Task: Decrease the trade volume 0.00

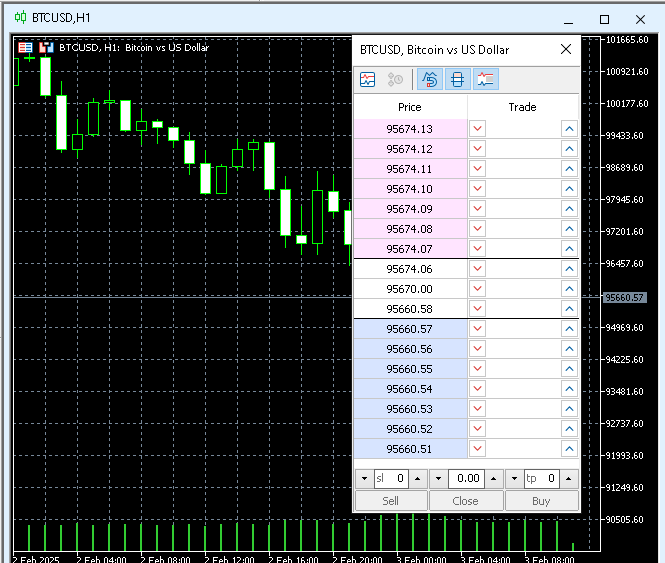Action: point(439,479)
